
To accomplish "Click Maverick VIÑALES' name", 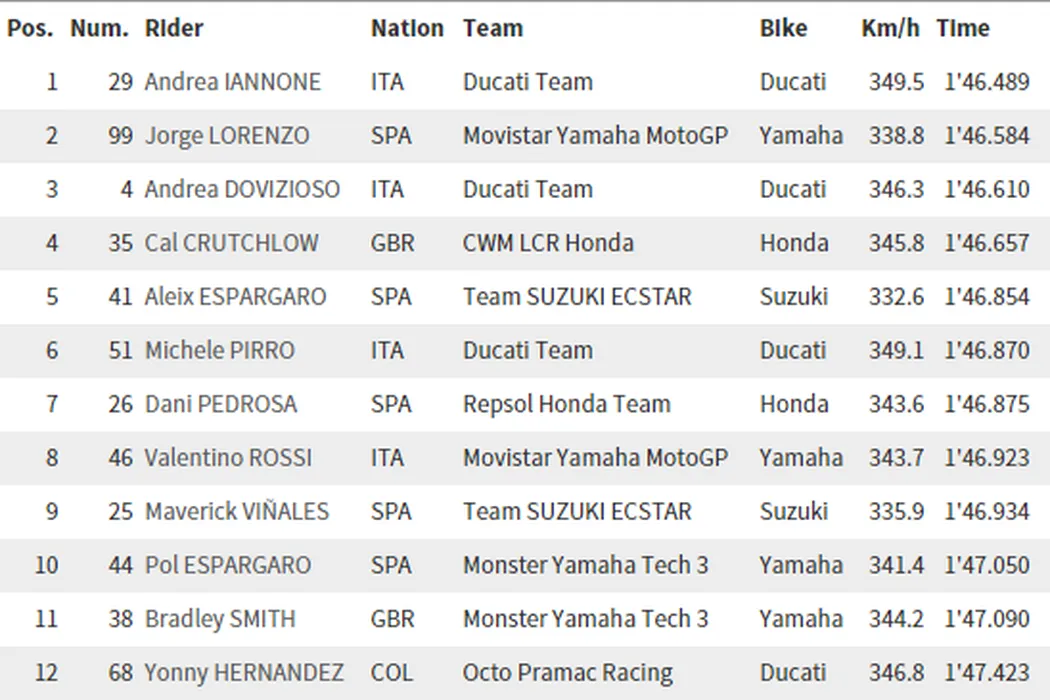I will point(237,512).
